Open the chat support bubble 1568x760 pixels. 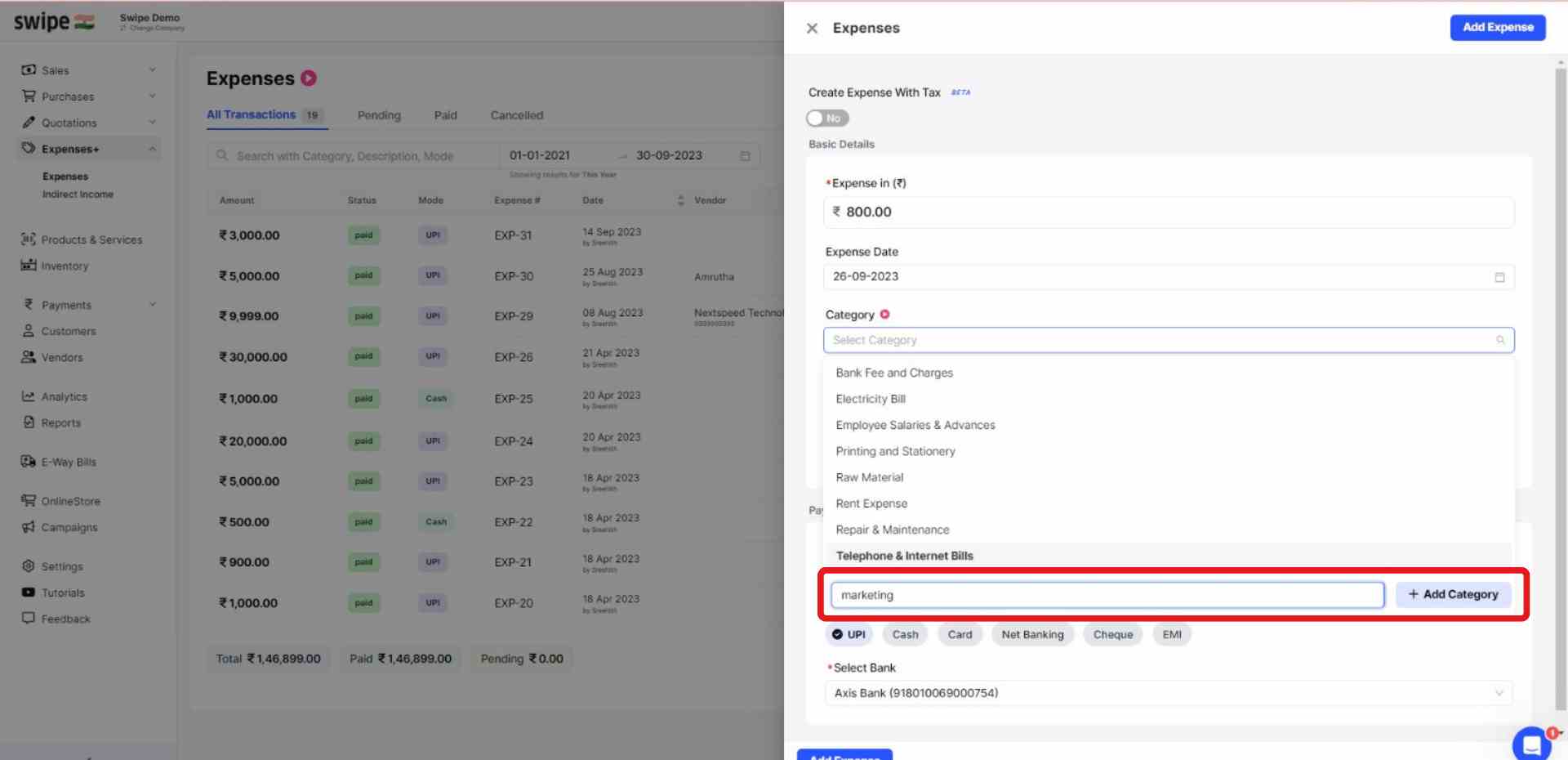coord(1531,744)
